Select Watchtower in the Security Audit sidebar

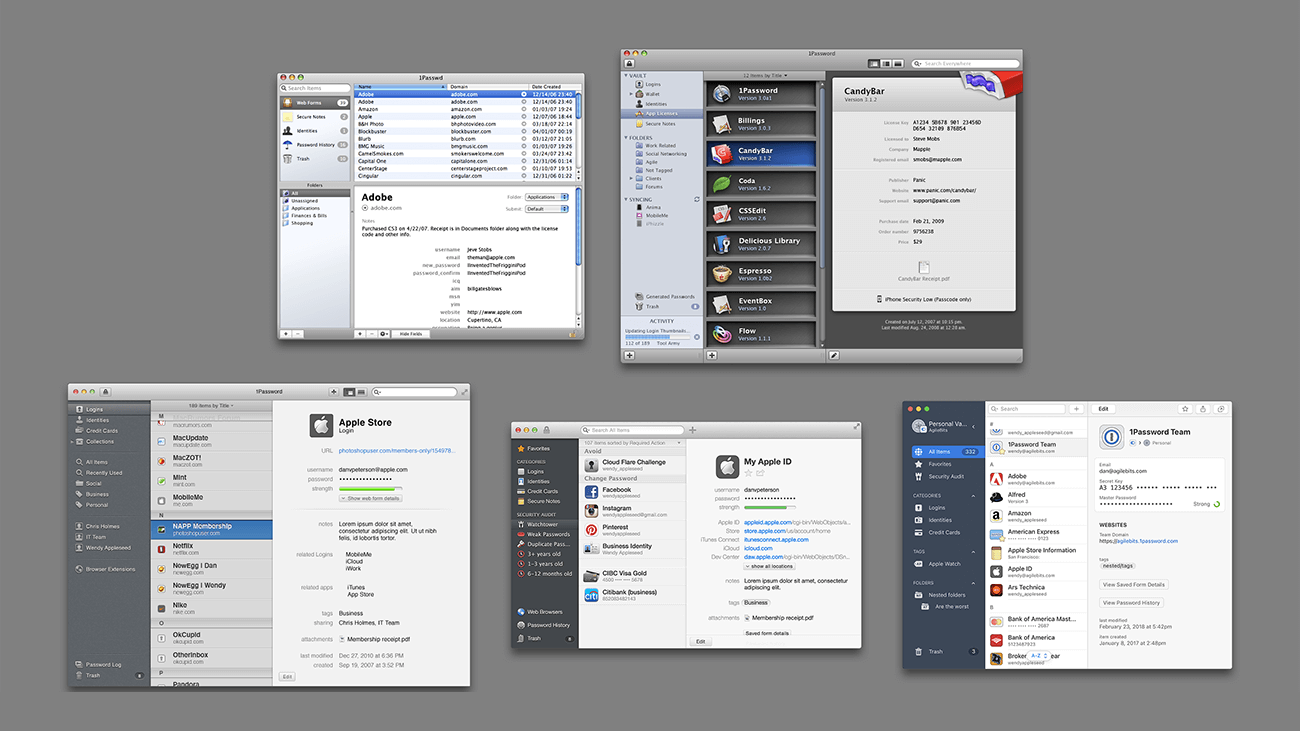point(543,524)
